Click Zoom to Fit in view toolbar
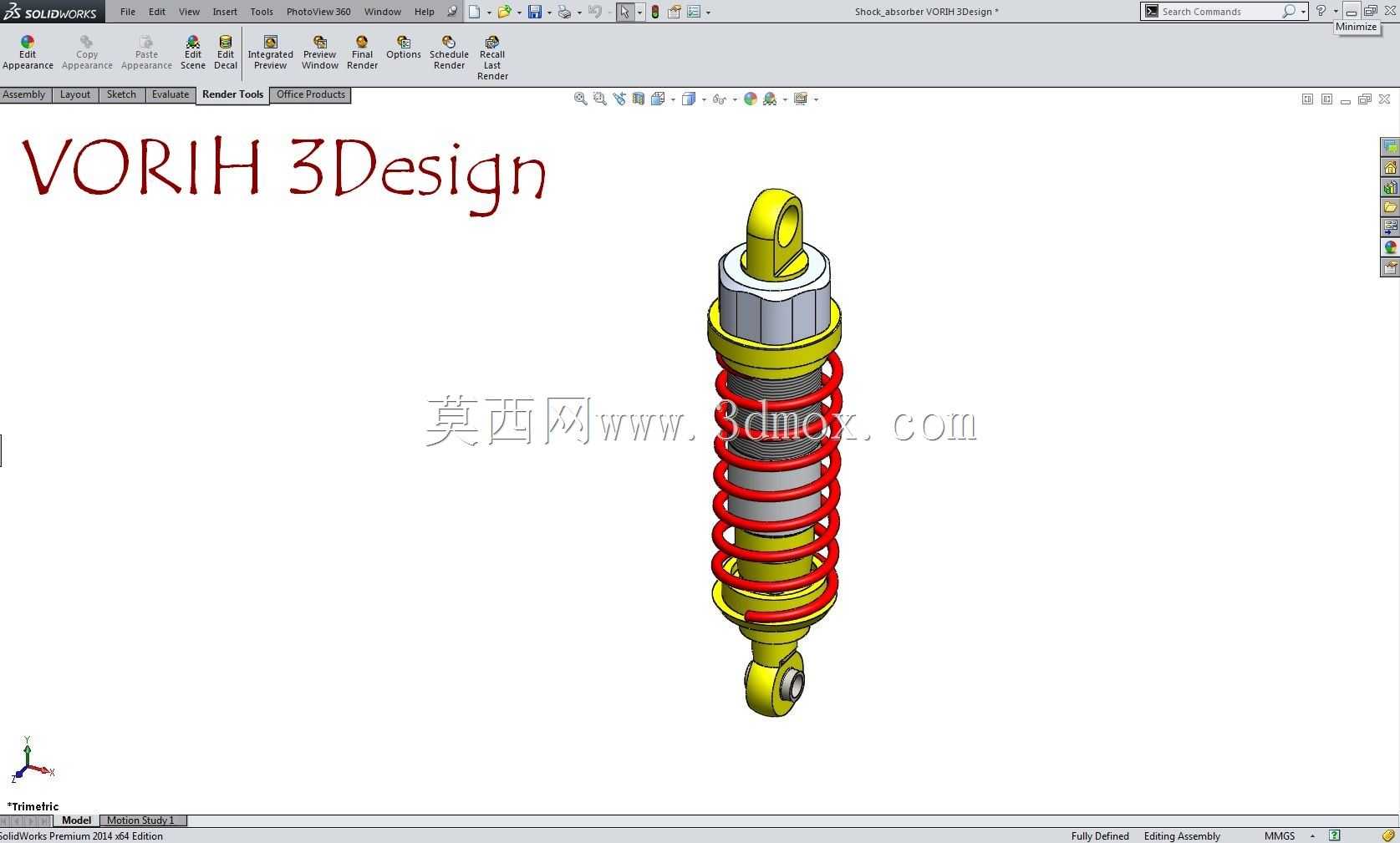Screen dimensions: 1400x843 pyautogui.click(x=581, y=99)
